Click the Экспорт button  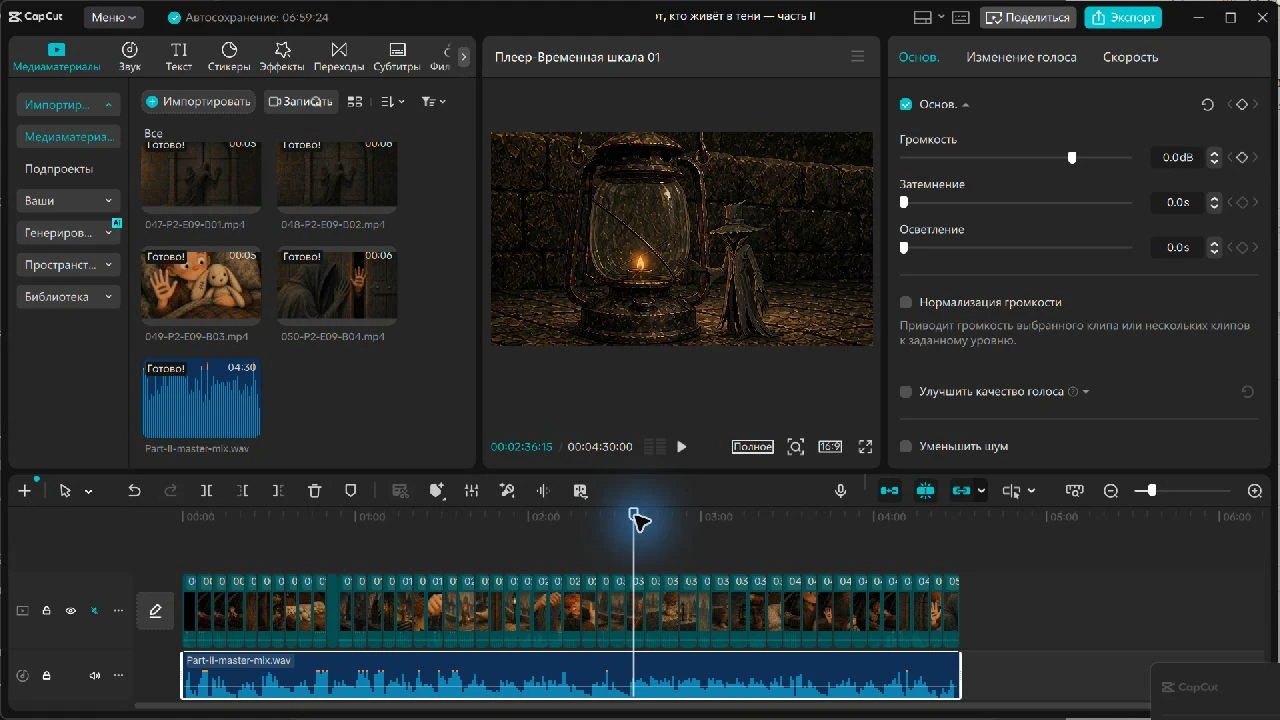pos(1123,18)
